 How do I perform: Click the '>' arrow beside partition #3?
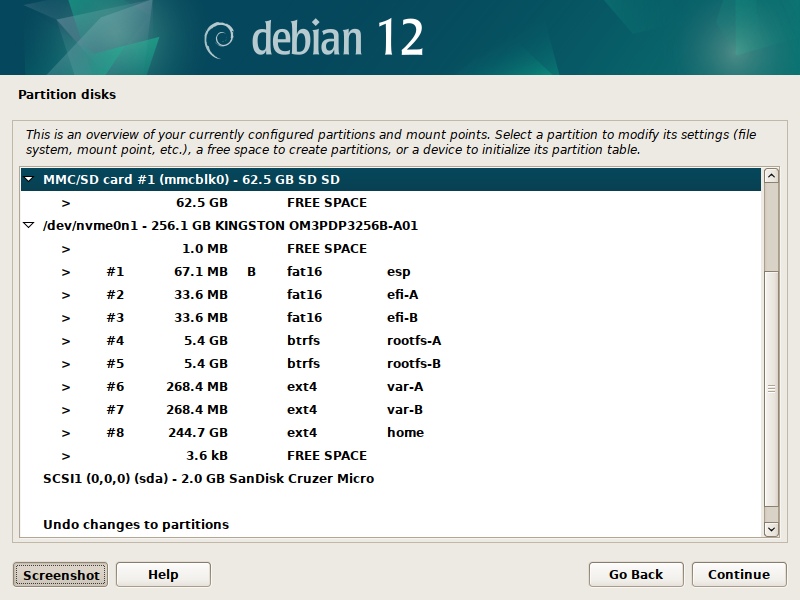click(66, 318)
